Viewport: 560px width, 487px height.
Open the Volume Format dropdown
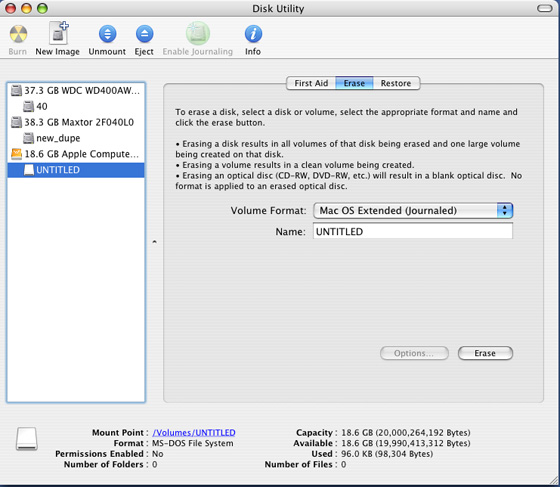pos(413,211)
